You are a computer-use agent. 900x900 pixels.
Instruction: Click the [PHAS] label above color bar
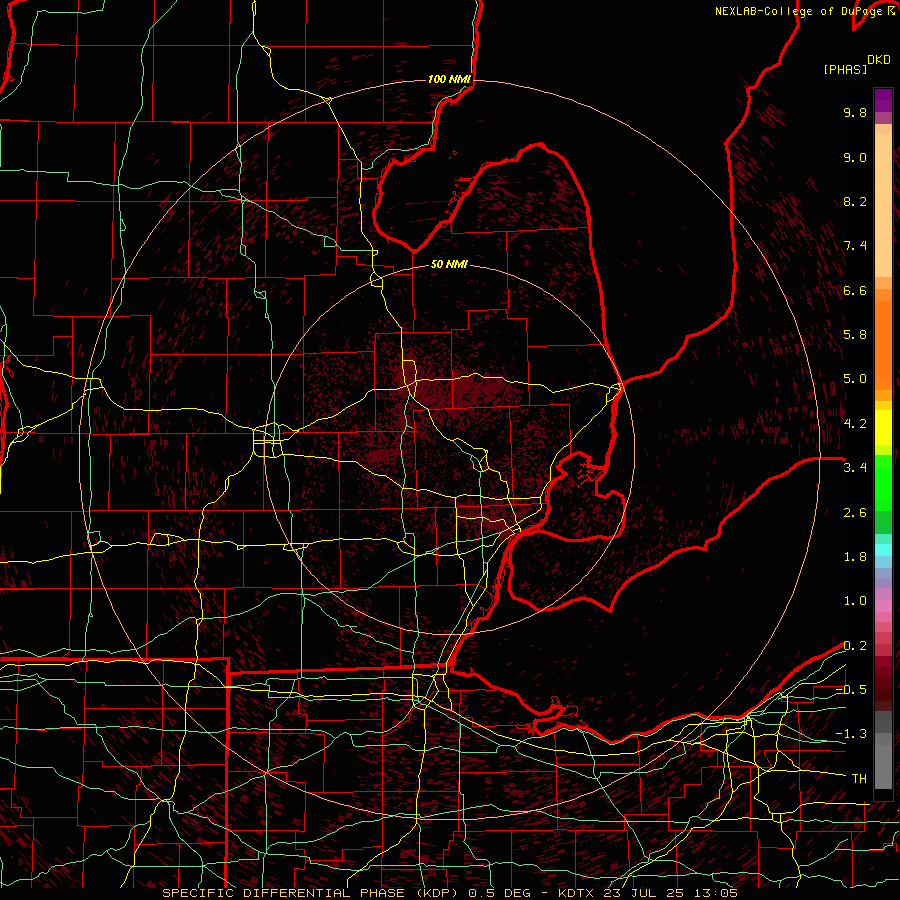click(845, 69)
